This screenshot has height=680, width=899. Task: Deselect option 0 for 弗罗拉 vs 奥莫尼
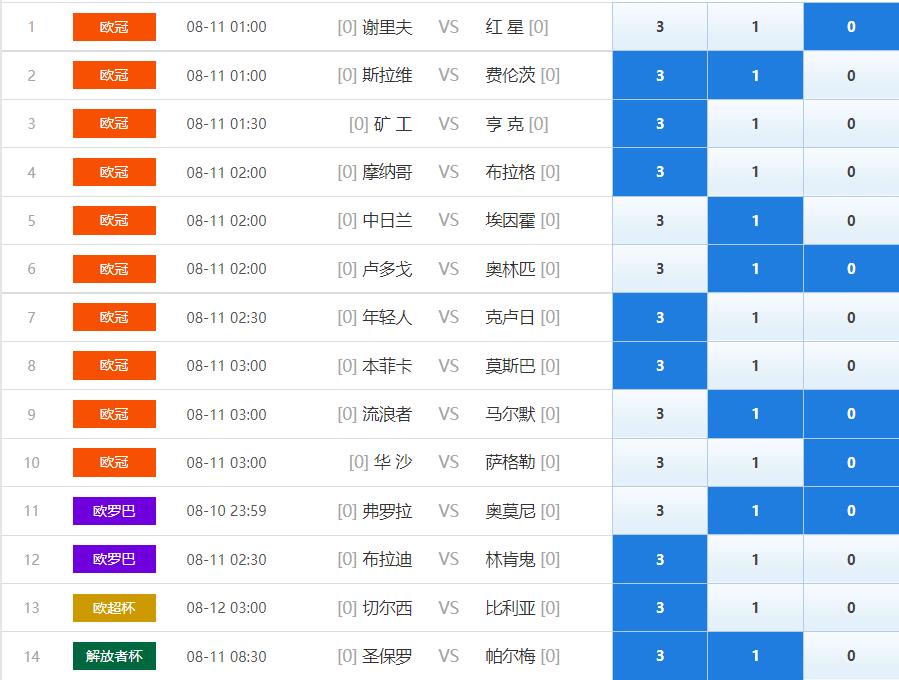tap(851, 511)
